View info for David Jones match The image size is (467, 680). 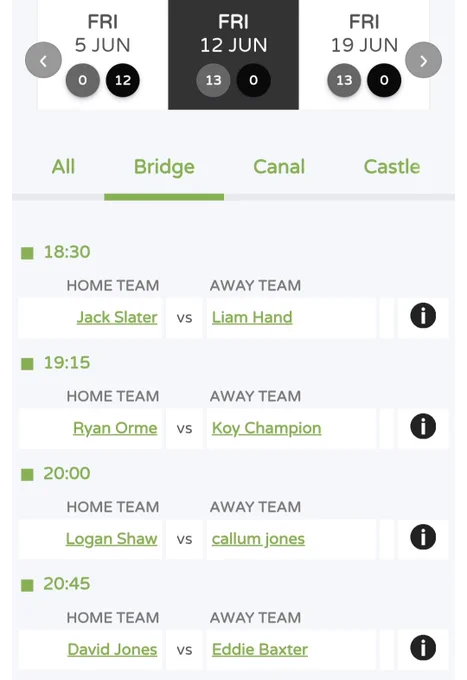[423, 647]
